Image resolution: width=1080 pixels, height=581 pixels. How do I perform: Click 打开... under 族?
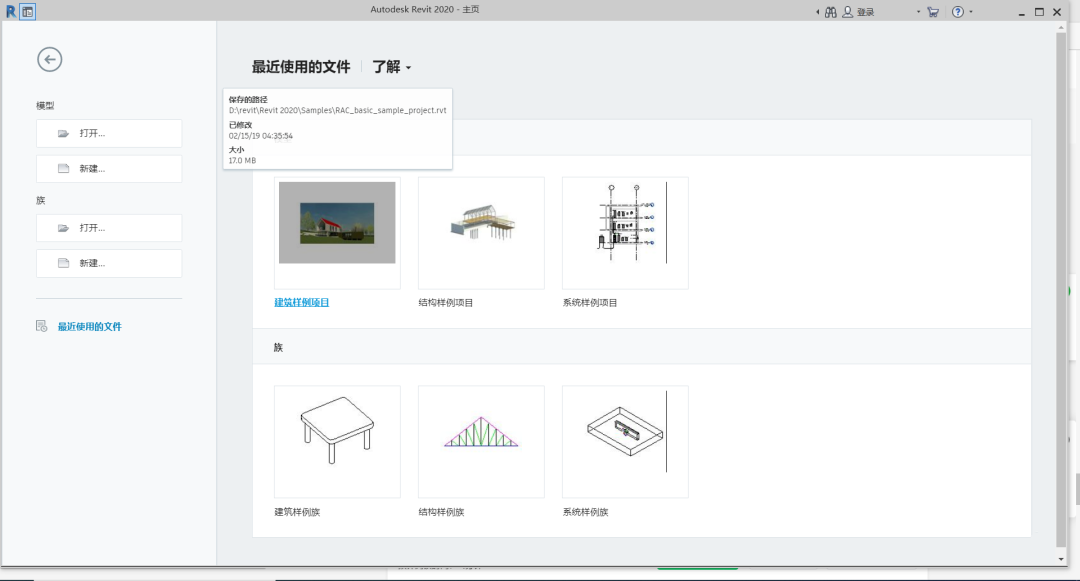point(109,228)
